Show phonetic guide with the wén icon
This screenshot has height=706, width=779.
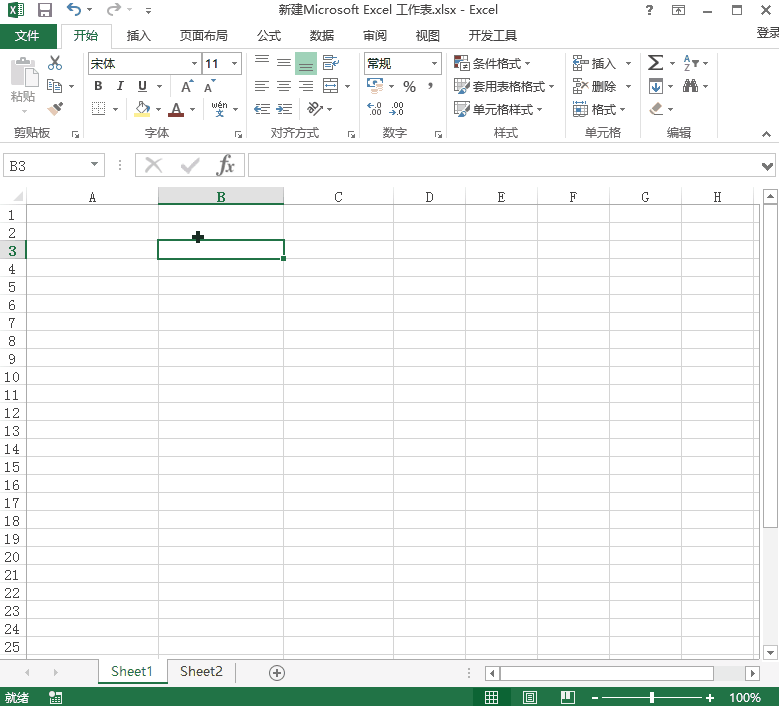click(219, 108)
